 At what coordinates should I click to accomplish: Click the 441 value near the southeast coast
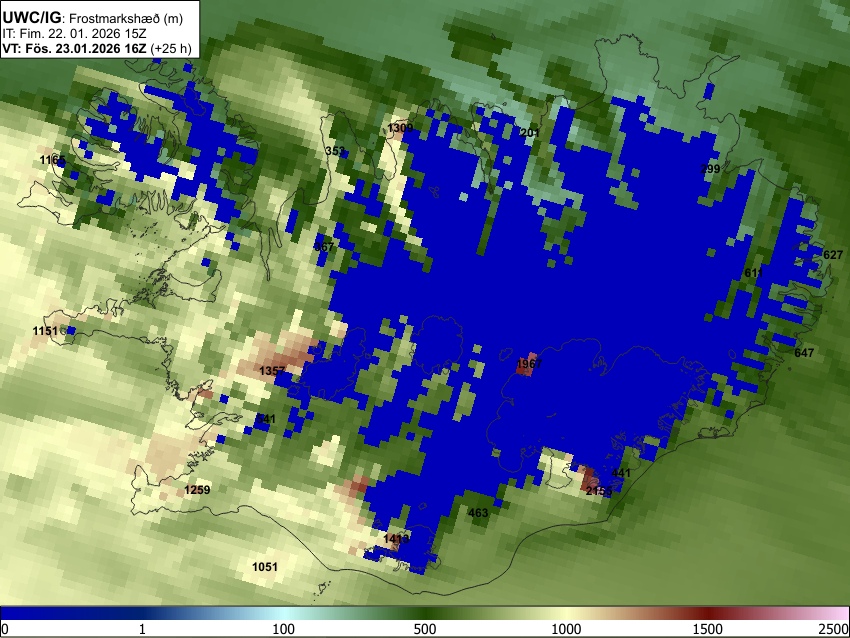pos(621,473)
